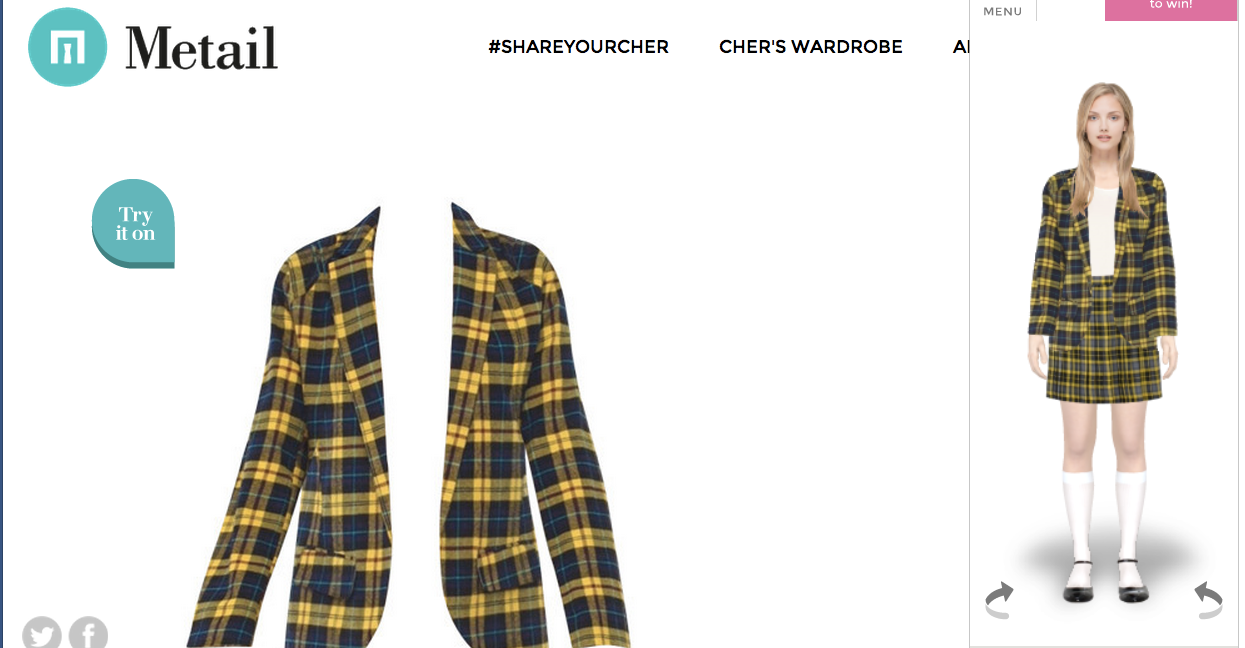
Task: Select the white knee socks on the model
Action: [x=1104, y=515]
